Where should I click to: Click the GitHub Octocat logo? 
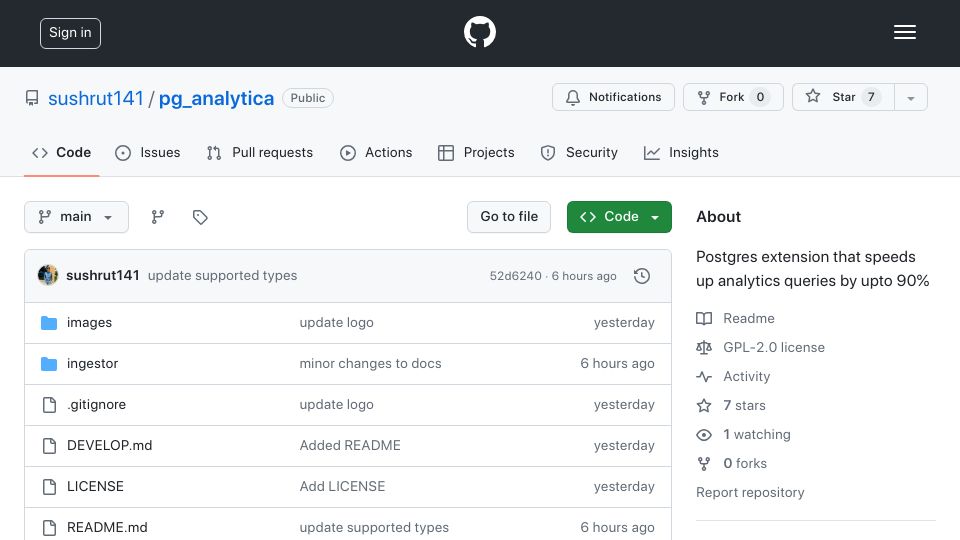pyautogui.click(x=479, y=32)
